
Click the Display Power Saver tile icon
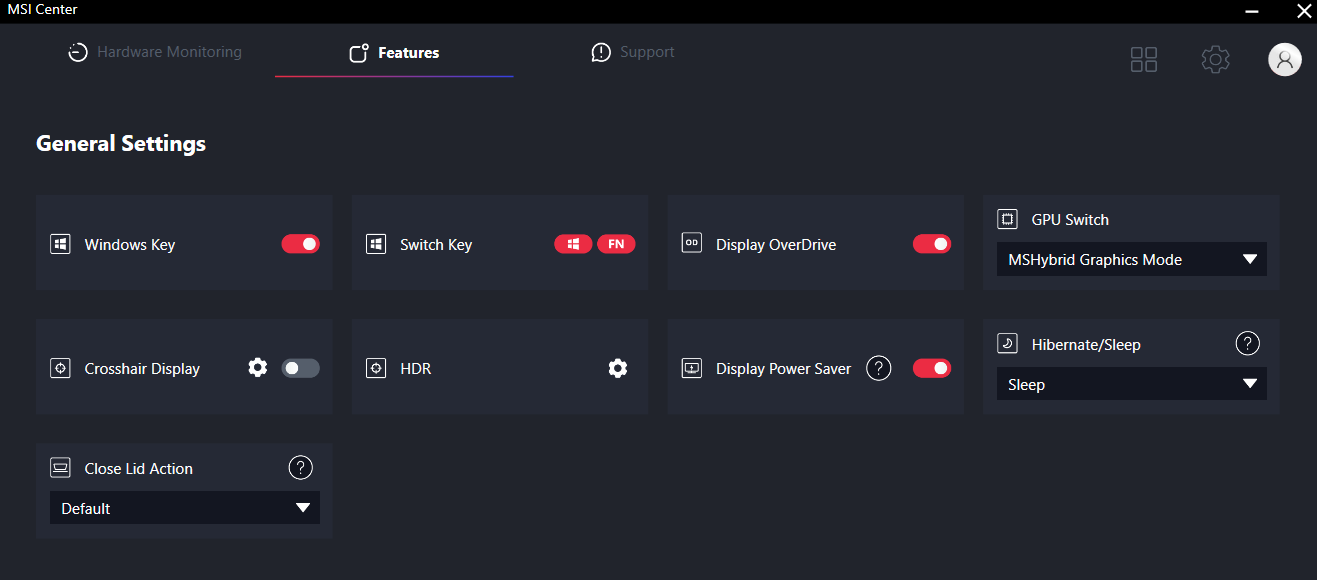(692, 368)
